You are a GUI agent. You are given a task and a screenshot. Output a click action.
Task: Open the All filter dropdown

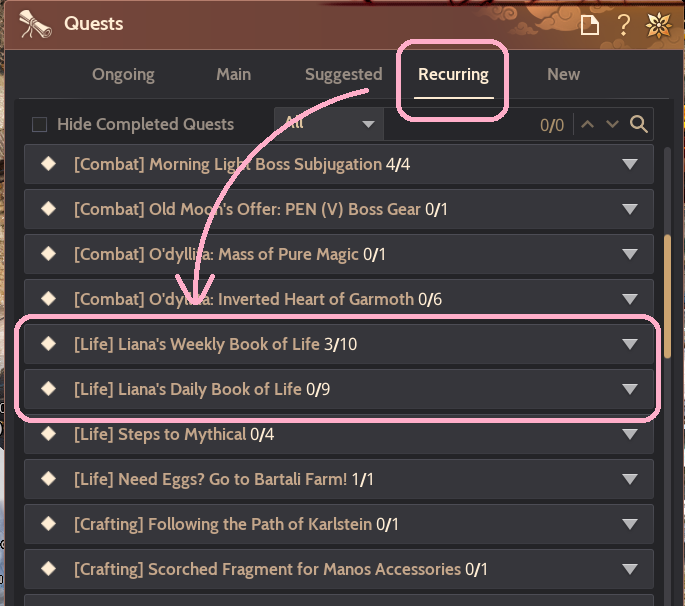pyautogui.click(x=330, y=124)
